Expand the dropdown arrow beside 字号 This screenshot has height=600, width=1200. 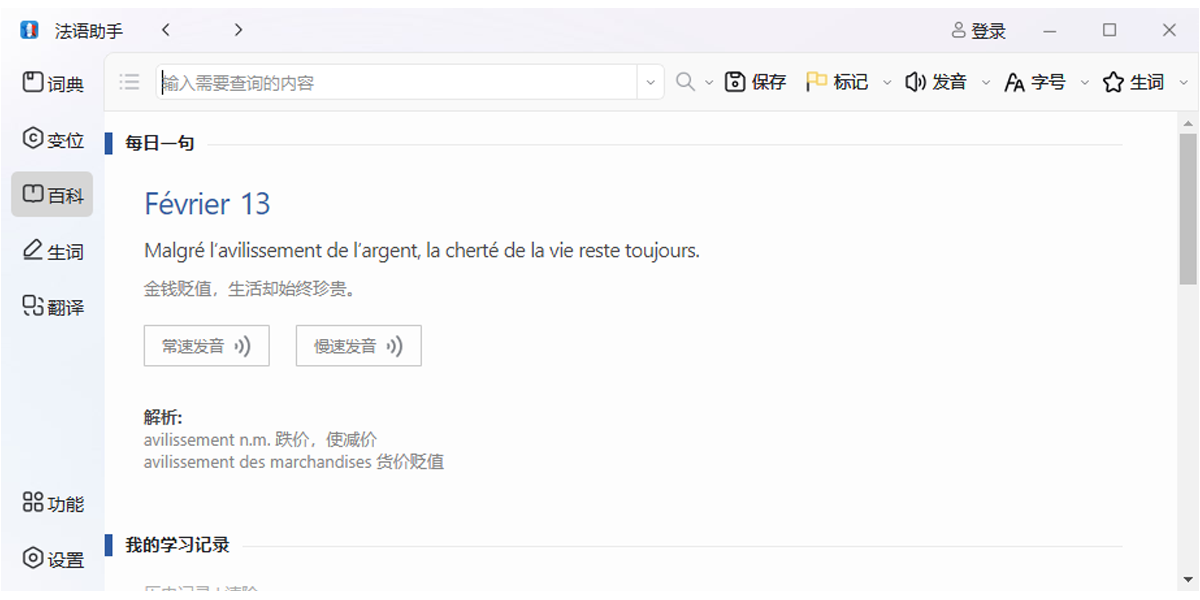click(1084, 83)
